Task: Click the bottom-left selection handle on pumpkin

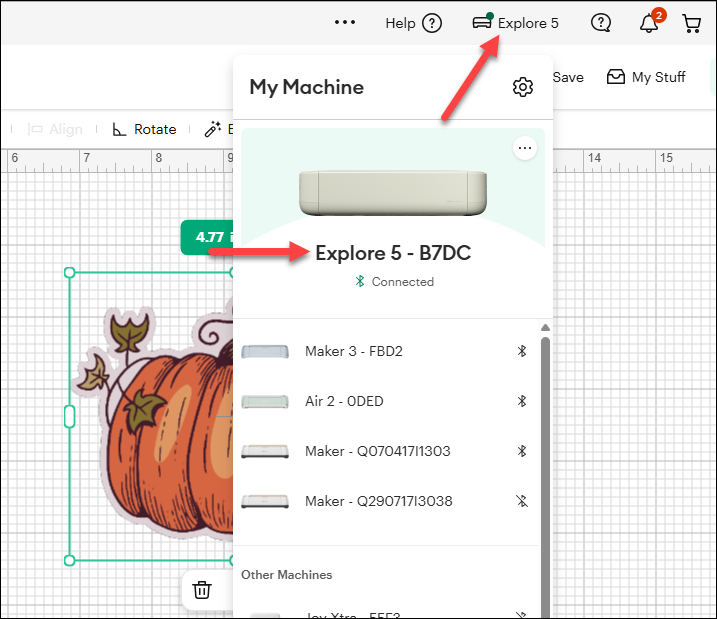Action: click(x=70, y=560)
